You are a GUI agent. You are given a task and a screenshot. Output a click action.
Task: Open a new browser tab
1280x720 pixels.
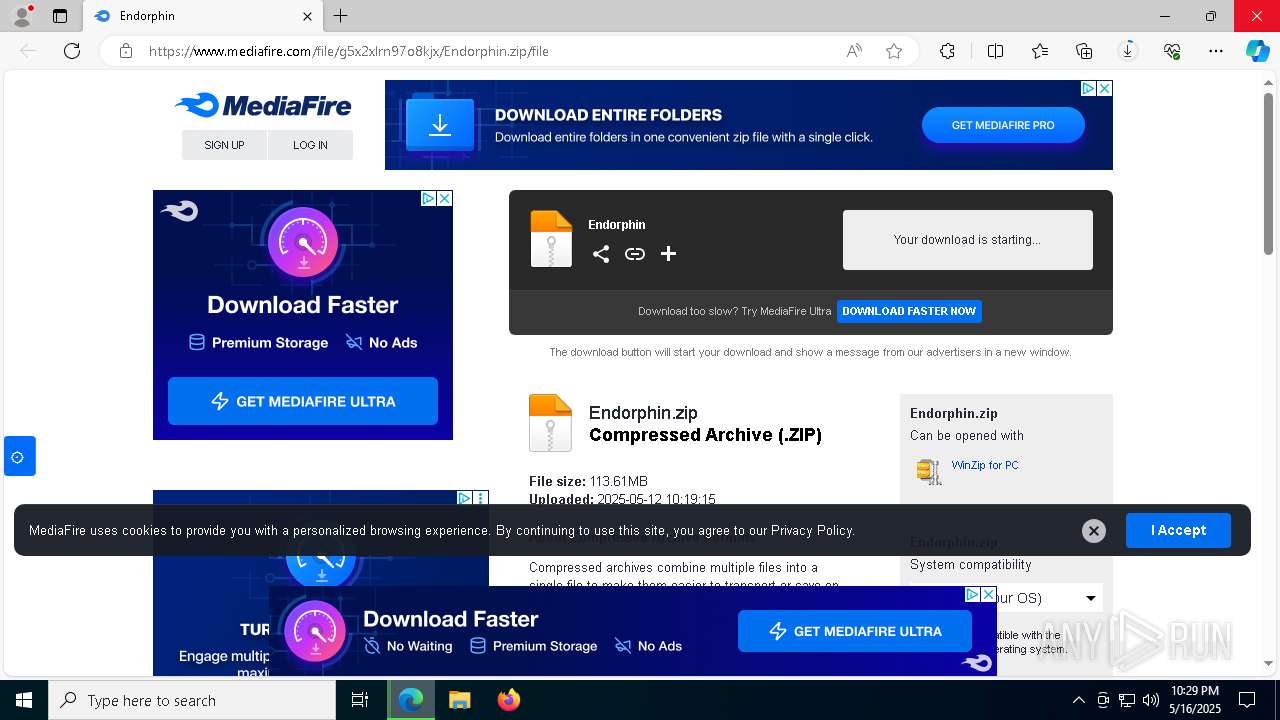(x=341, y=16)
